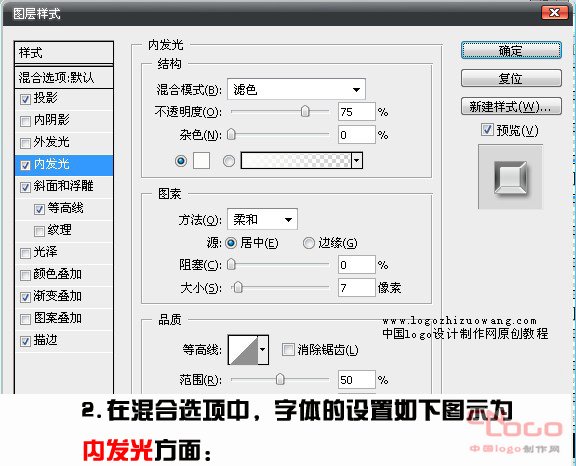Enable the 内阴影 checkbox
This screenshot has height=466, width=576.
pos(25,121)
